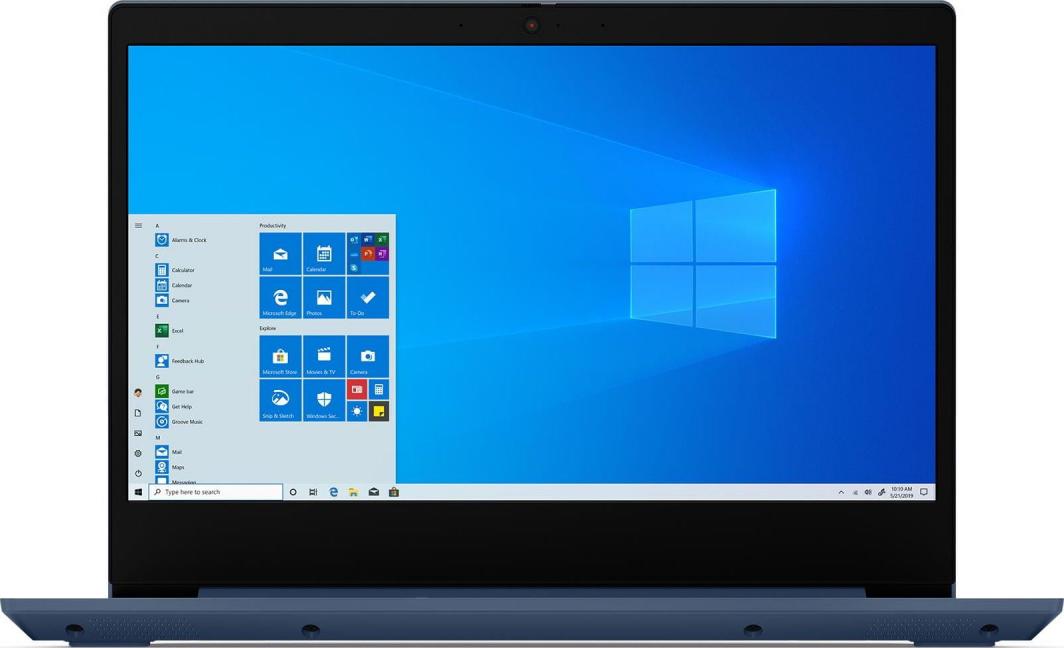The height and width of the screenshot is (648, 1064).
Task: Expand the Start menu hamburger button
Action: (138, 225)
